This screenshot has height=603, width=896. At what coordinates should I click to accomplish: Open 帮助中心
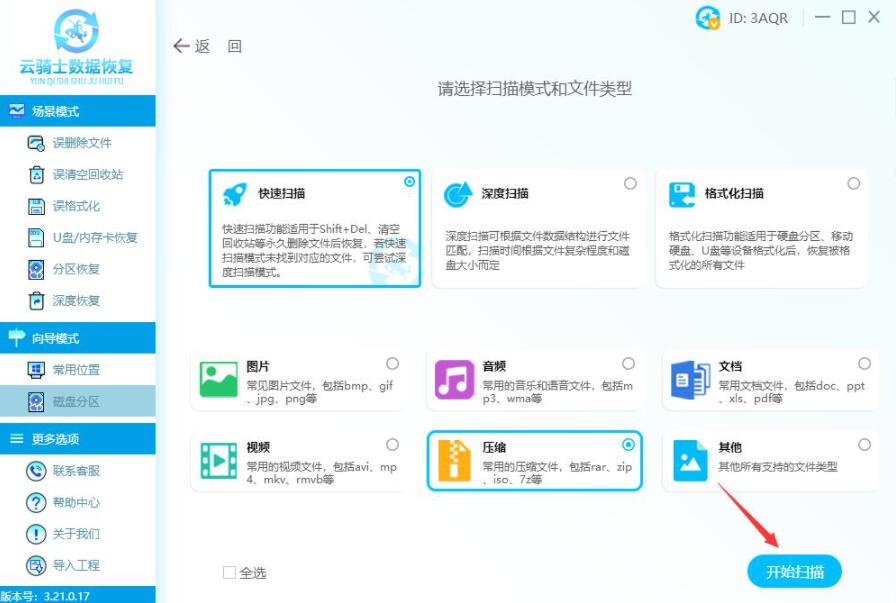click(x=78, y=502)
